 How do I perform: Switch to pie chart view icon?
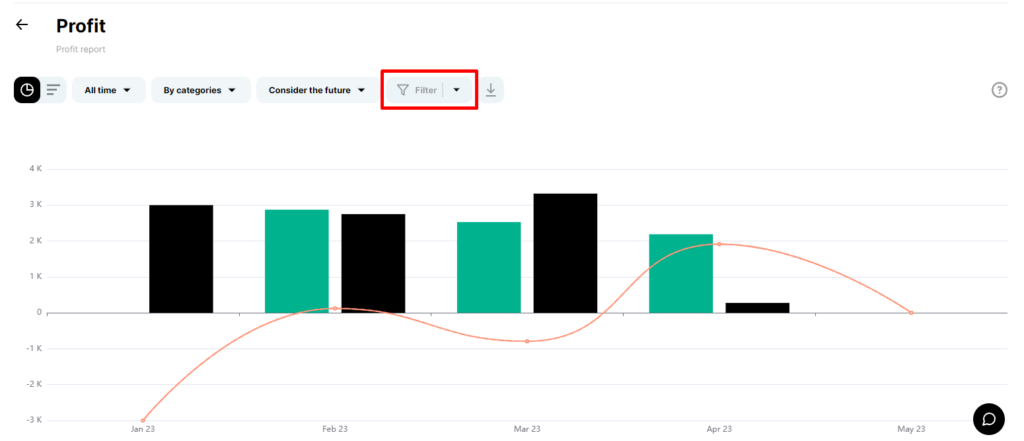[x=27, y=90]
